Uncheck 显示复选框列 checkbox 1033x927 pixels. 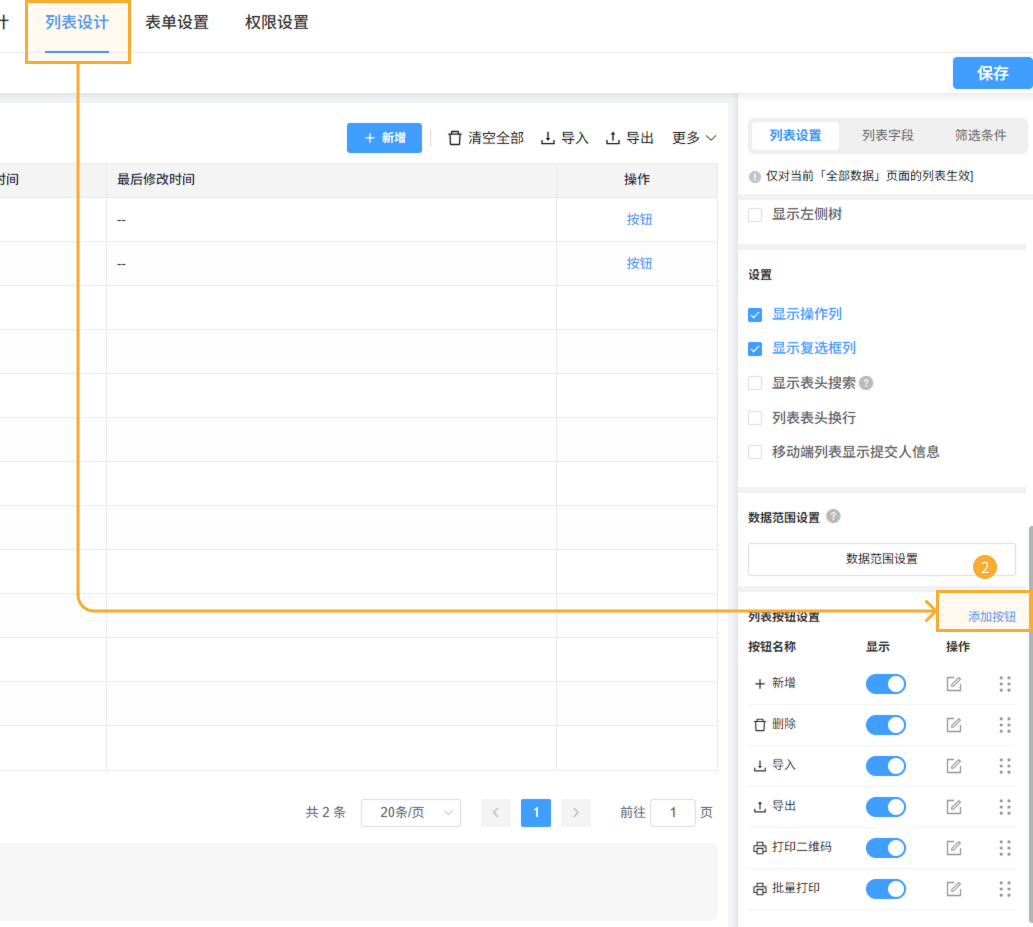[755, 349]
